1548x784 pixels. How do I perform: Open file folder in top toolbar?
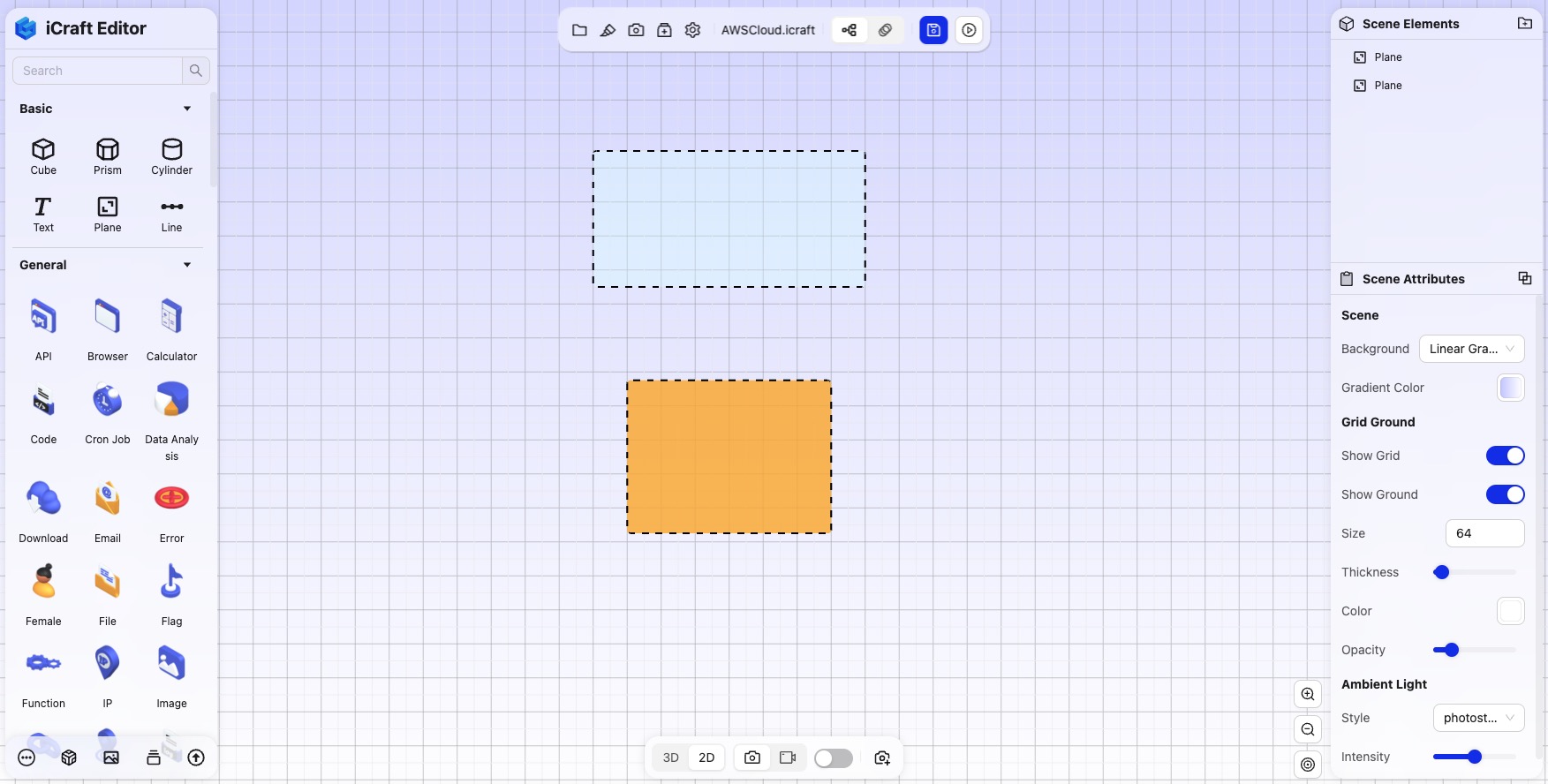pyautogui.click(x=579, y=30)
